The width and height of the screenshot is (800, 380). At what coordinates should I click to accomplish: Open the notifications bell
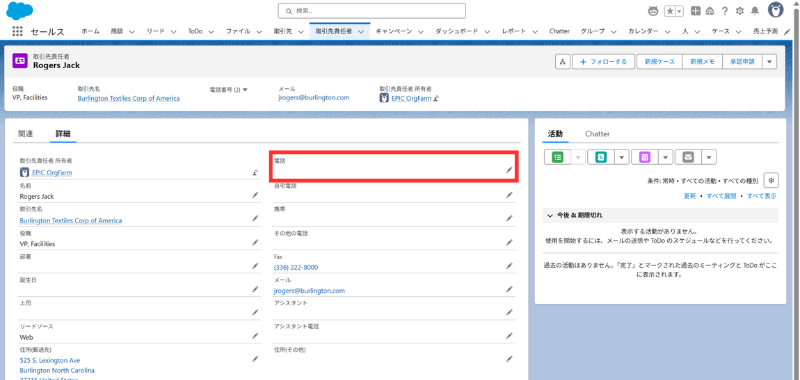(x=755, y=11)
